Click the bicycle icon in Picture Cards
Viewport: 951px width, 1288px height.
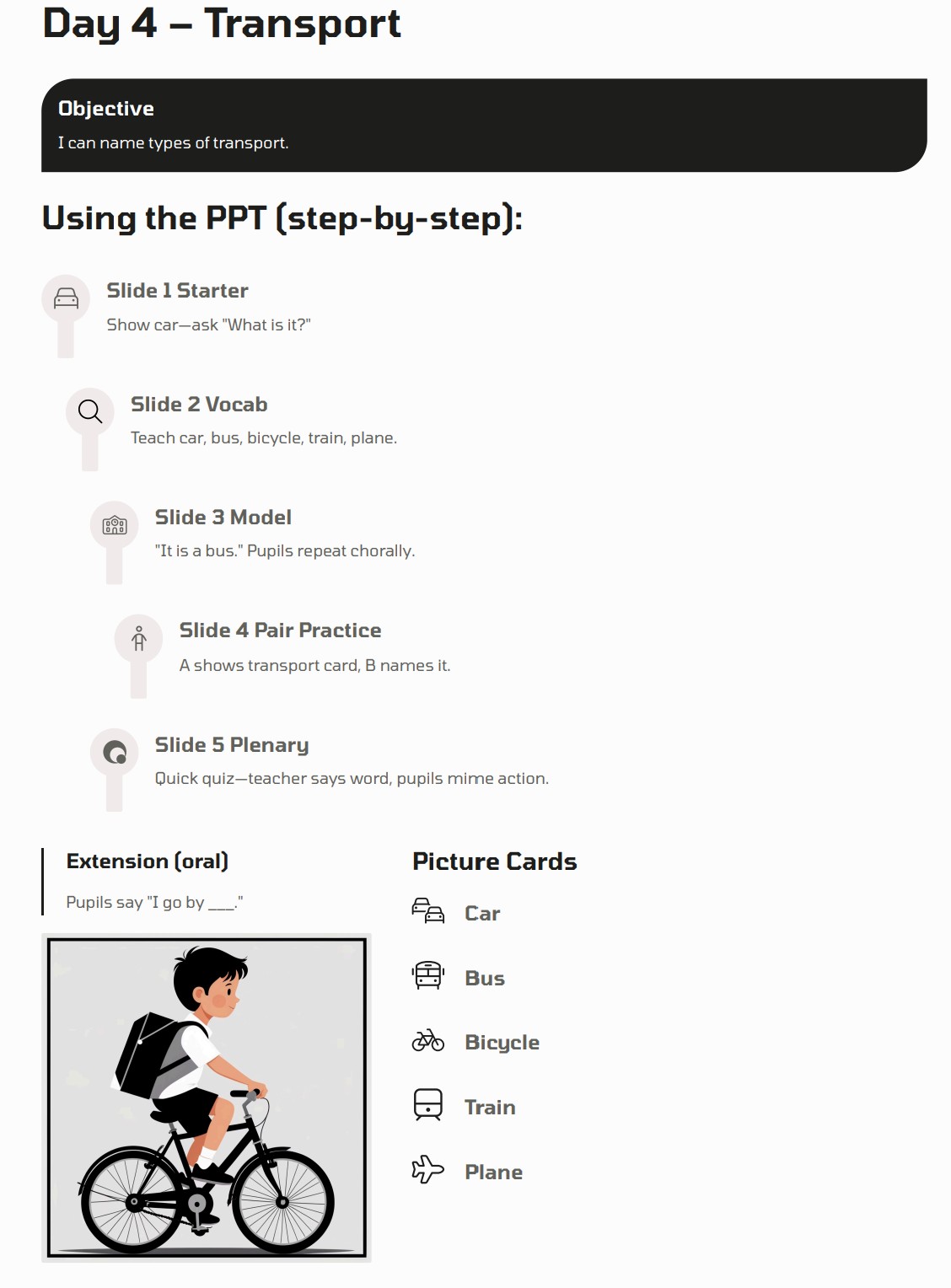pyautogui.click(x=428, y=1040)
